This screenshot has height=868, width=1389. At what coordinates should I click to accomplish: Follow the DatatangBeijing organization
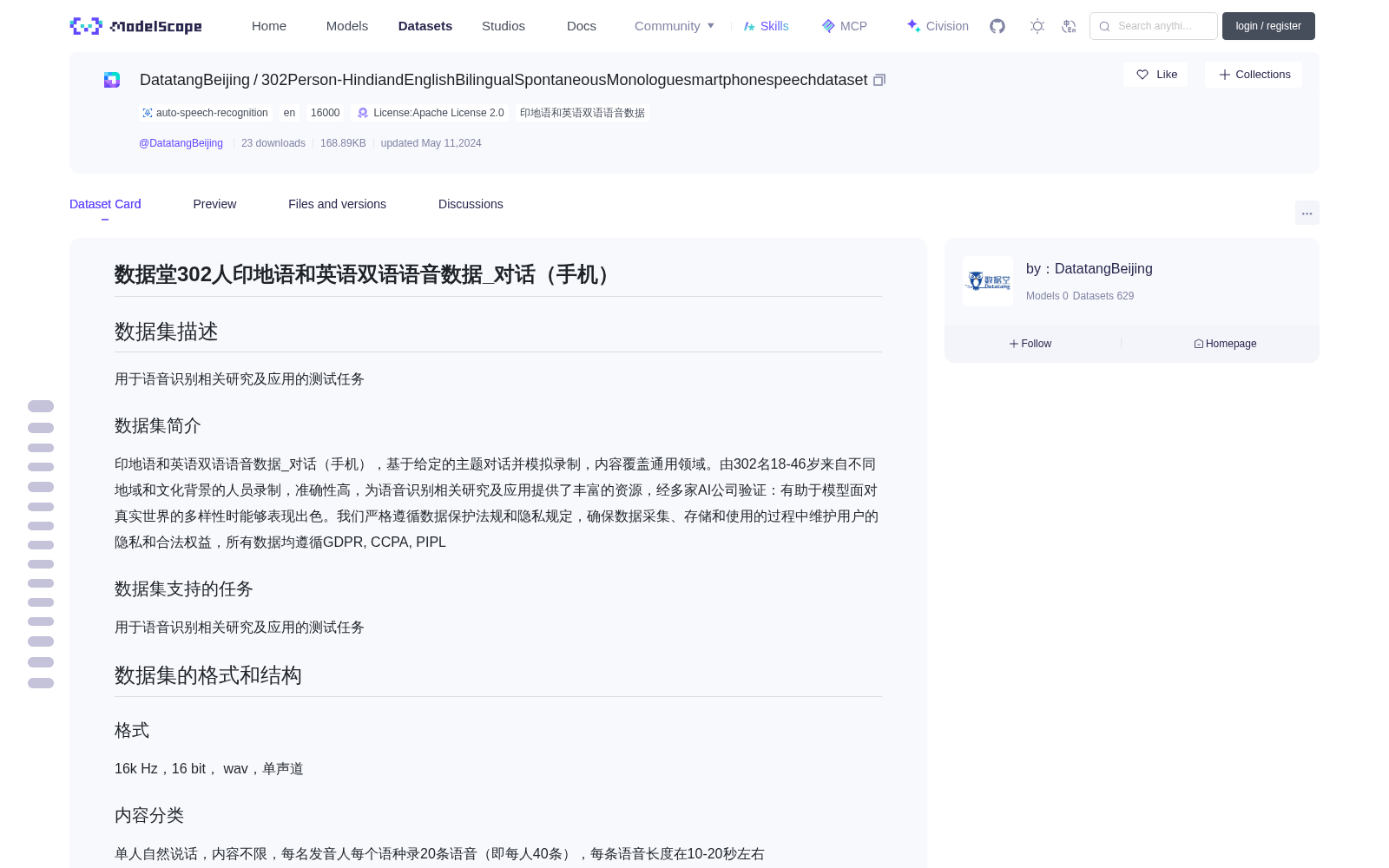click(x=1030, y=344)
